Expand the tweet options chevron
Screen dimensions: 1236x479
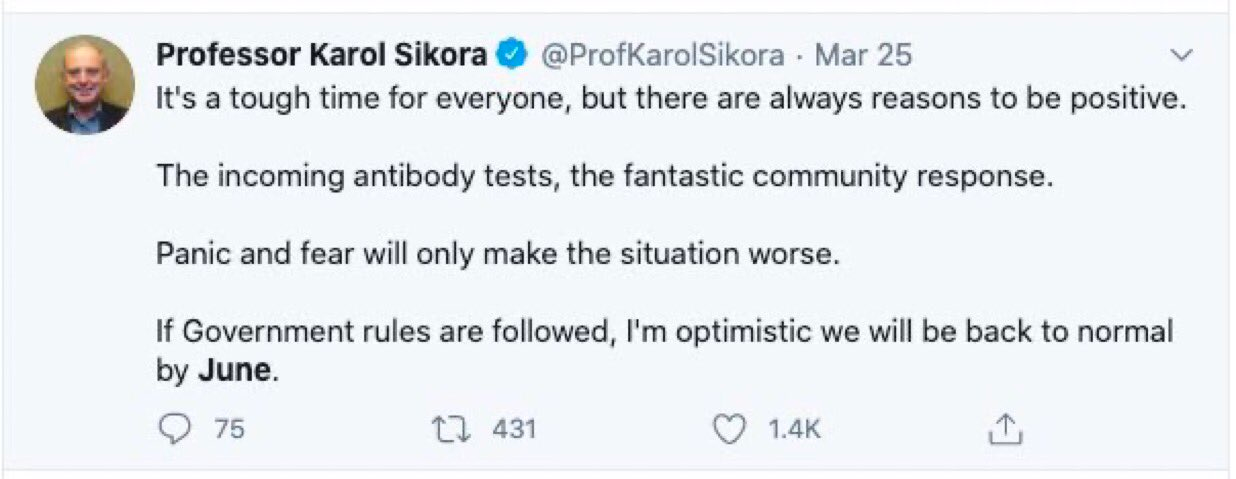(1182, 56)
